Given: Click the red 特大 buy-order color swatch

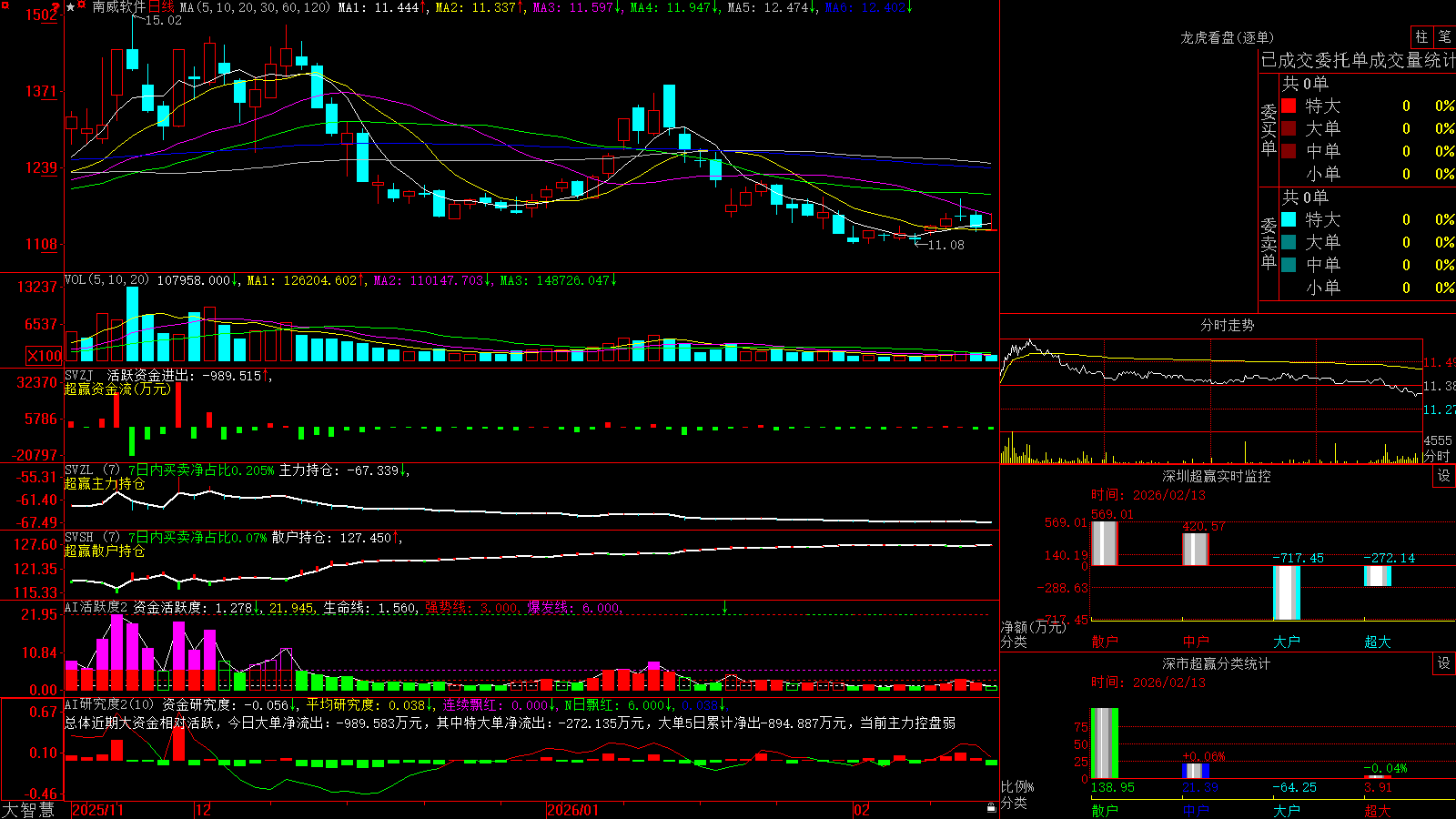Looking at the screenshot, I should tap(1289, 106).
